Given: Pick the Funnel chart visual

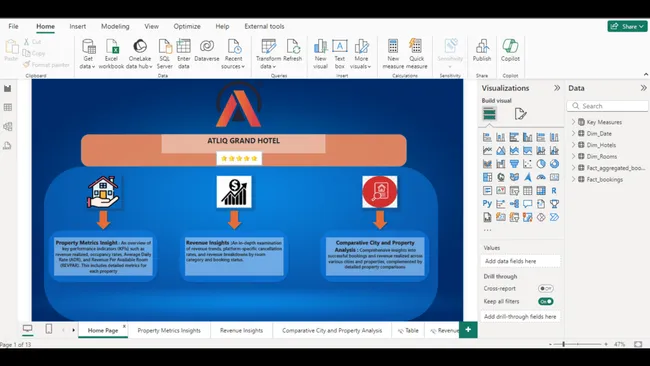Looking at the screenshot, I should (514, 164).
